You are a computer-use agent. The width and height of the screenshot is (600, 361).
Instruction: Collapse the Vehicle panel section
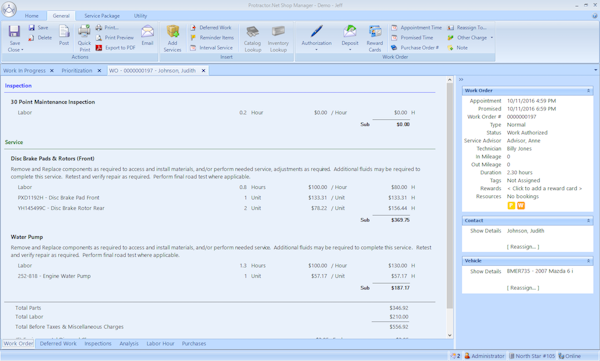[588, 261]
